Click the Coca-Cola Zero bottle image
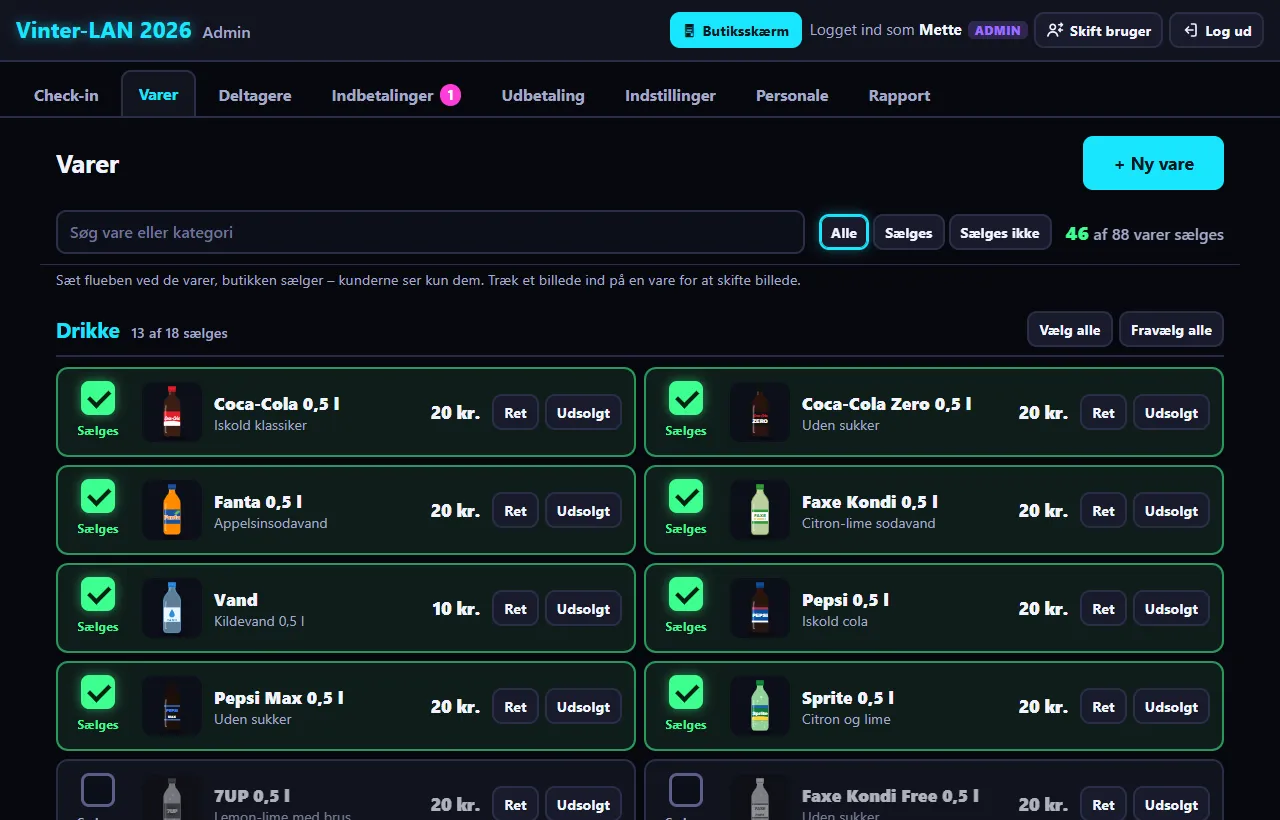This screenshot has height=820, width=1280. 760,412
